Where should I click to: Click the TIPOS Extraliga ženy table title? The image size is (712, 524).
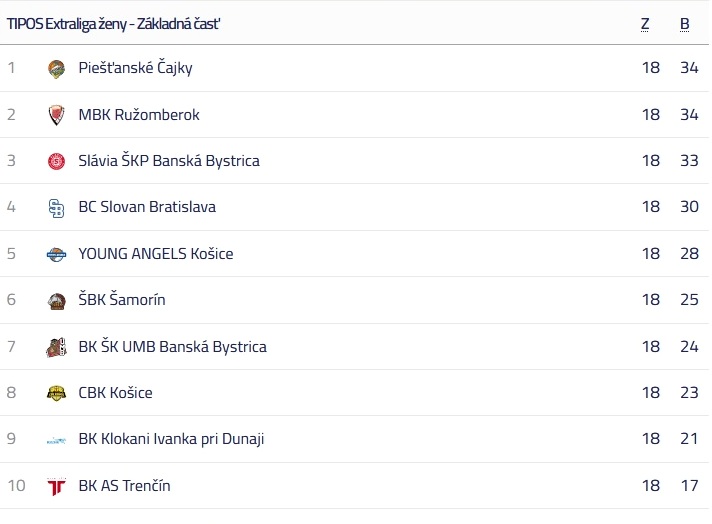click(113, 24)
